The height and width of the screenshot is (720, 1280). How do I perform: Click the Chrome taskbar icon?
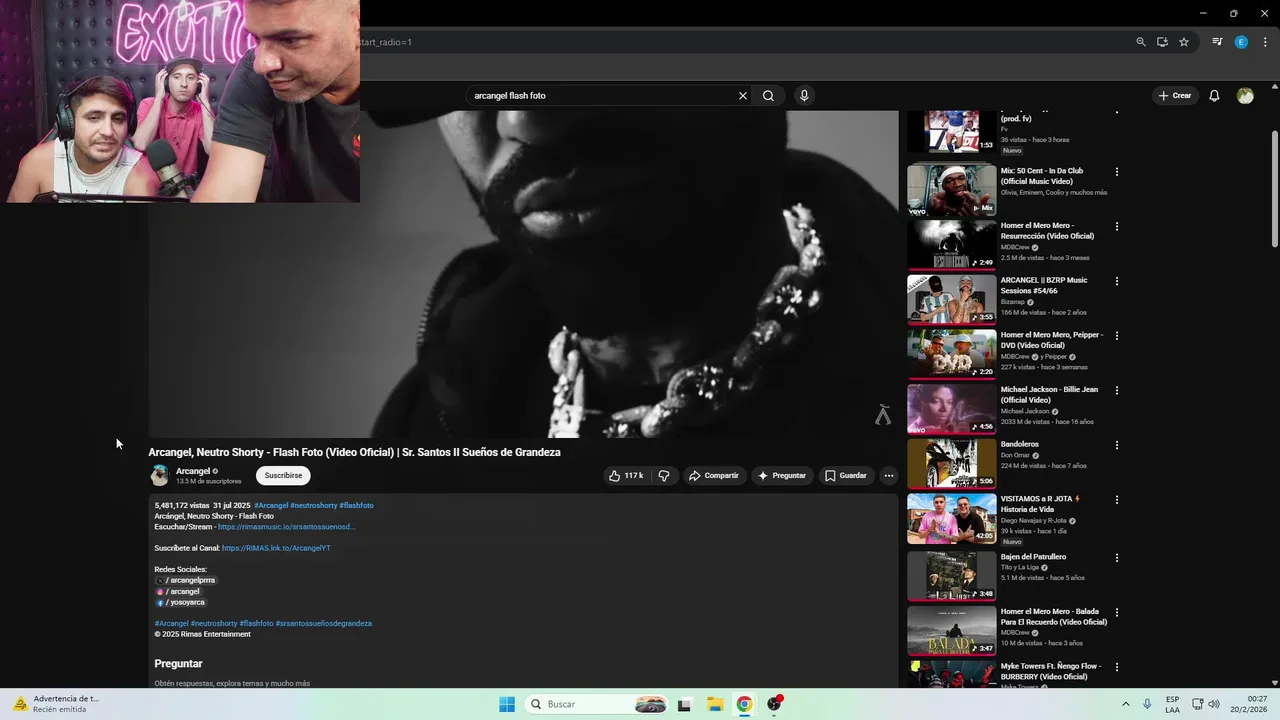(744, 704)
